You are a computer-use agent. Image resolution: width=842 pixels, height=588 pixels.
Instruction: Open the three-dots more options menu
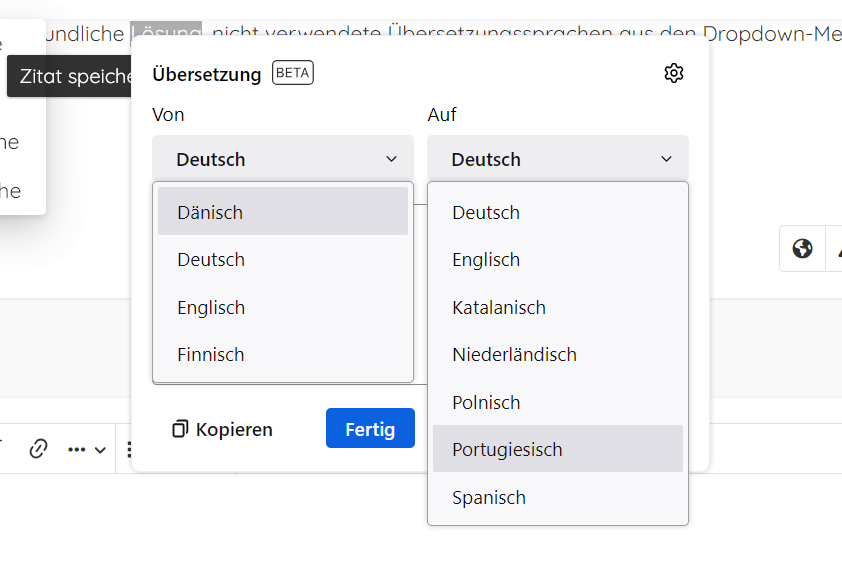coord(77,450)
